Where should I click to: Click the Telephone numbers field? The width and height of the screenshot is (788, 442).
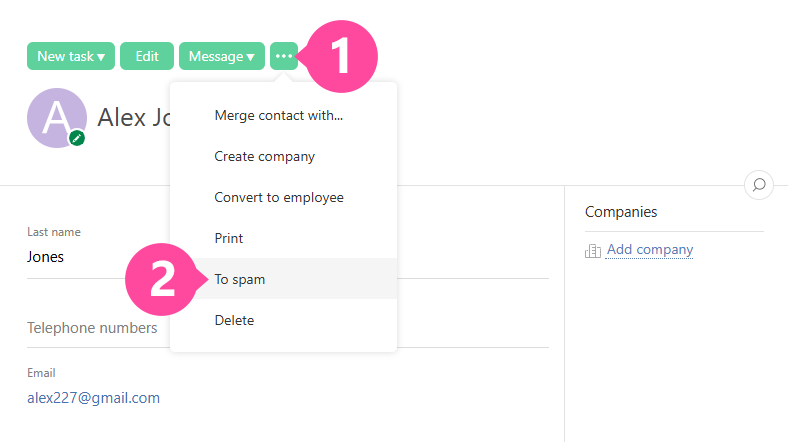(x=92, y=328)
